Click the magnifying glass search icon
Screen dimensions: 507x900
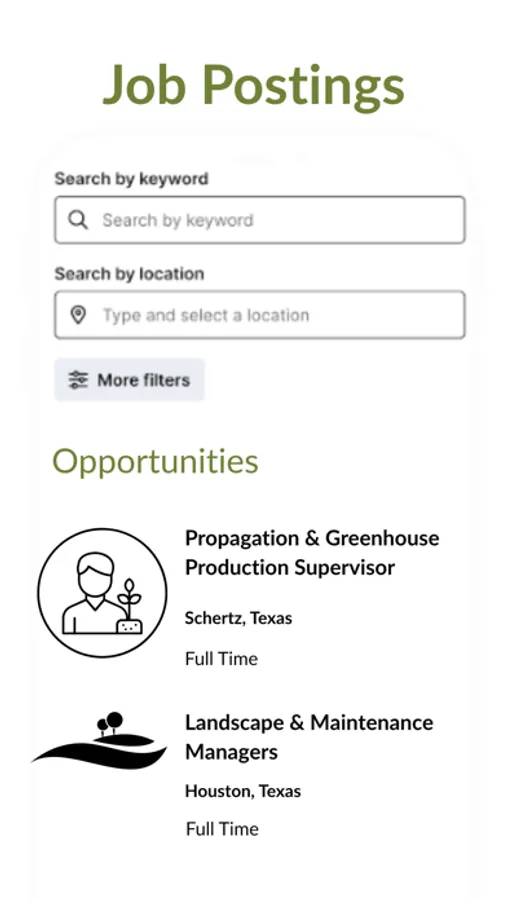click(78, 220)
